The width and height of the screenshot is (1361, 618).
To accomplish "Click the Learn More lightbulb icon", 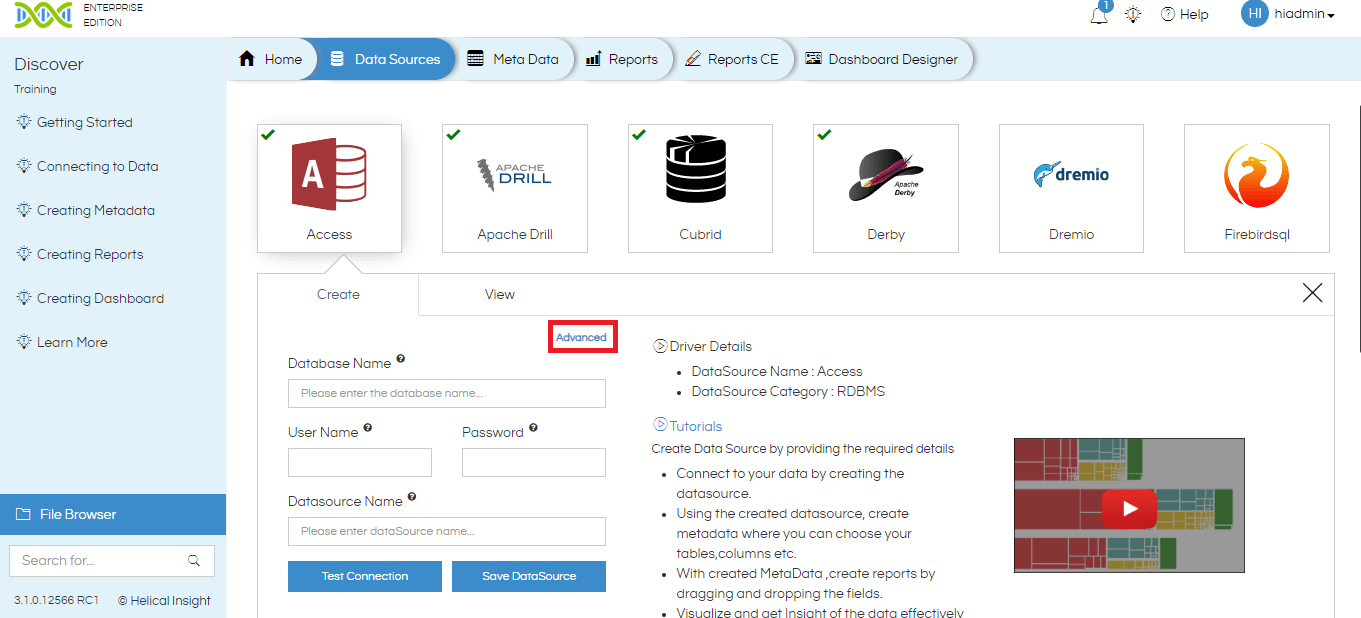I will coord(24,342).
